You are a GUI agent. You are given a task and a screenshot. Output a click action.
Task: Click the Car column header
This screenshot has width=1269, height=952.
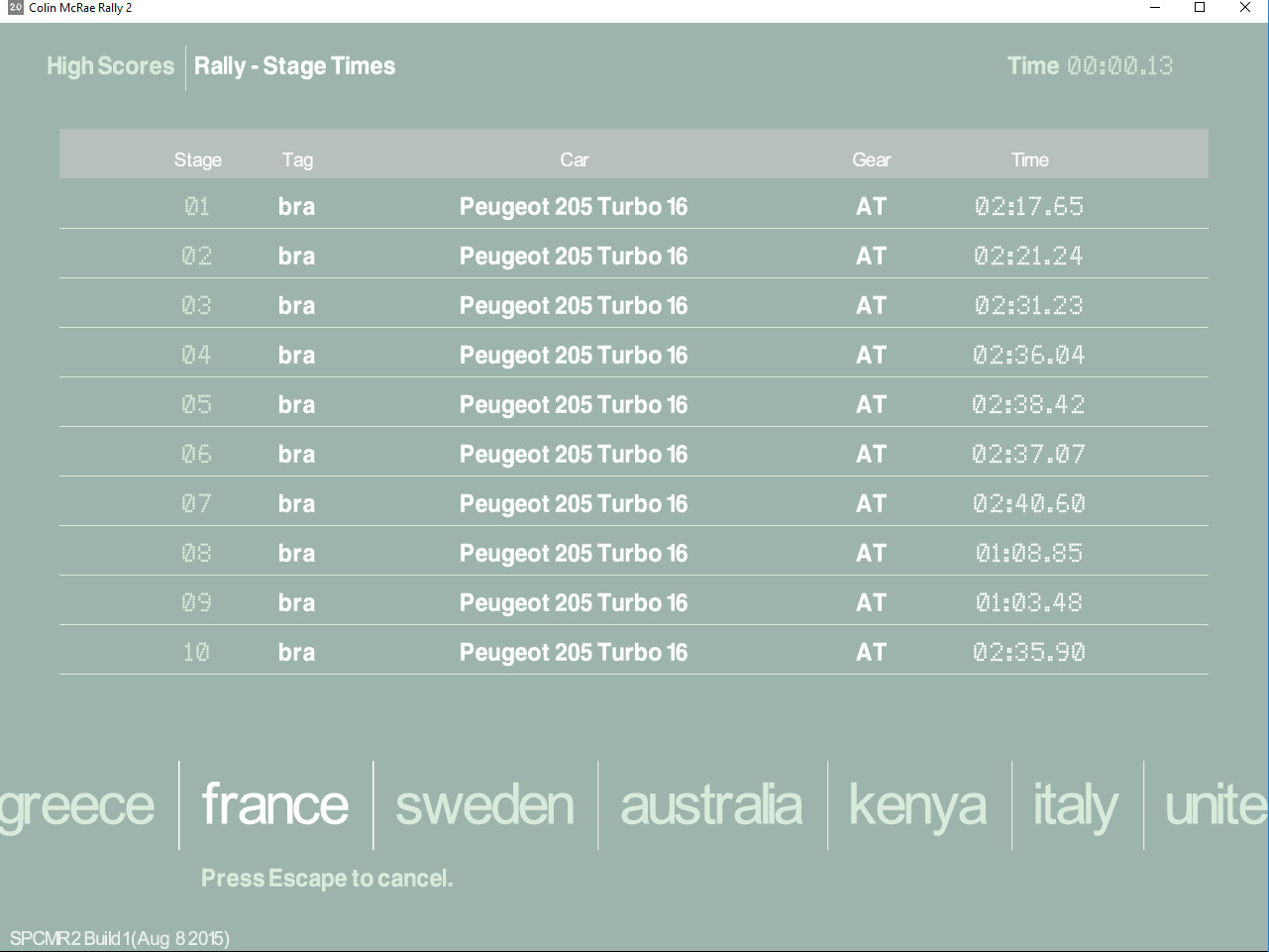(x=575, y=159)
